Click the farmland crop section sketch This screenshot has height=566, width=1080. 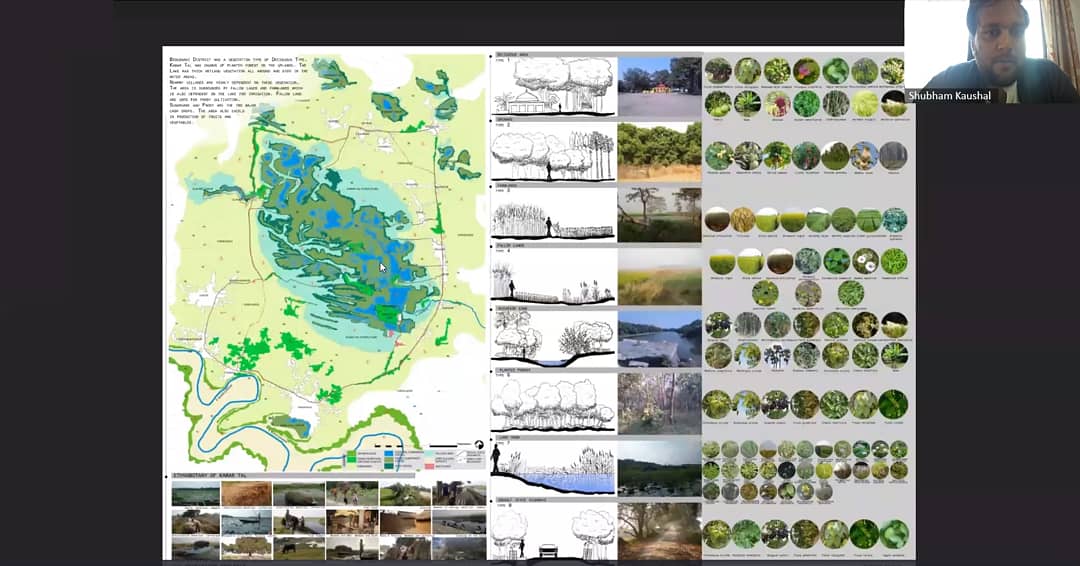tap(553, 216)
